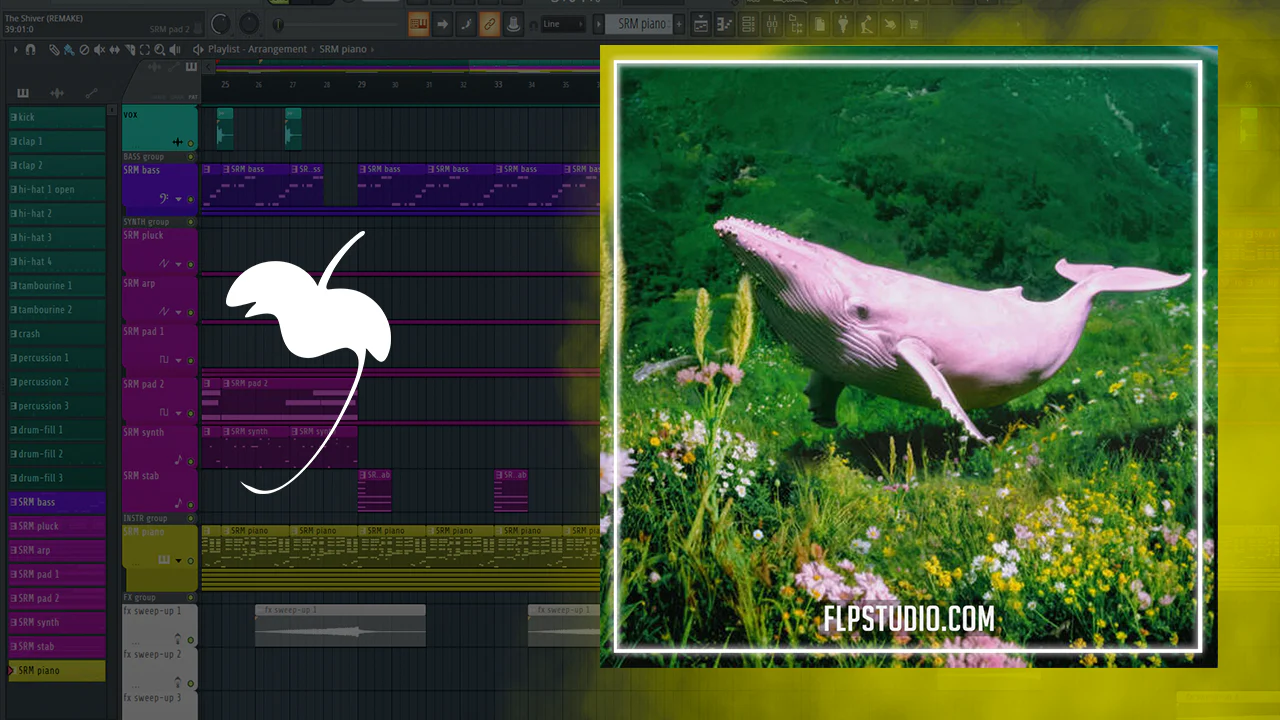Viewport: 1280px width, 720px height.
Task: Select the Slice tool in playlist toolbar
Action: point(129,49)
